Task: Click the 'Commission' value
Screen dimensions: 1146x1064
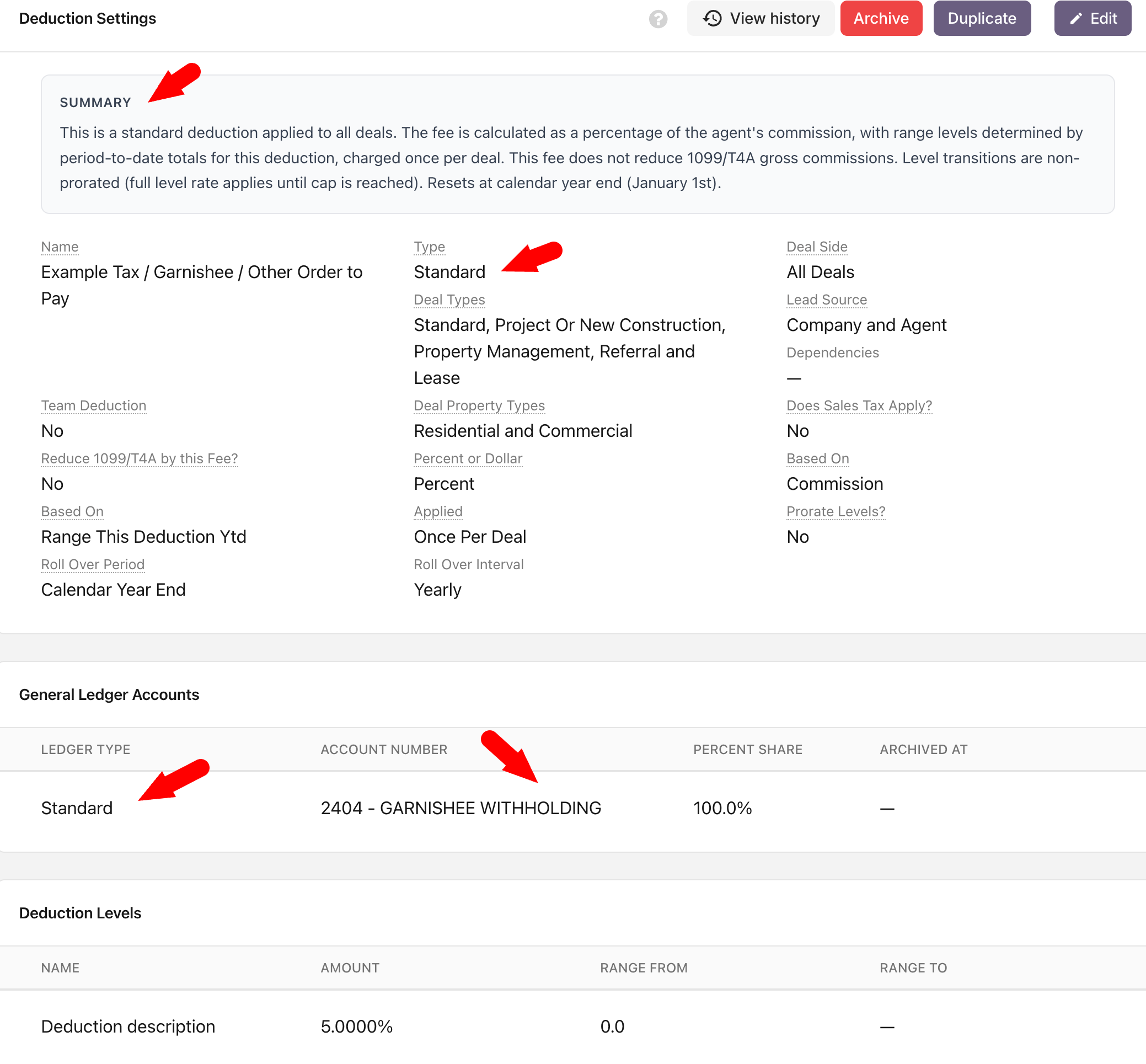Action: click(x=834, y=484)
